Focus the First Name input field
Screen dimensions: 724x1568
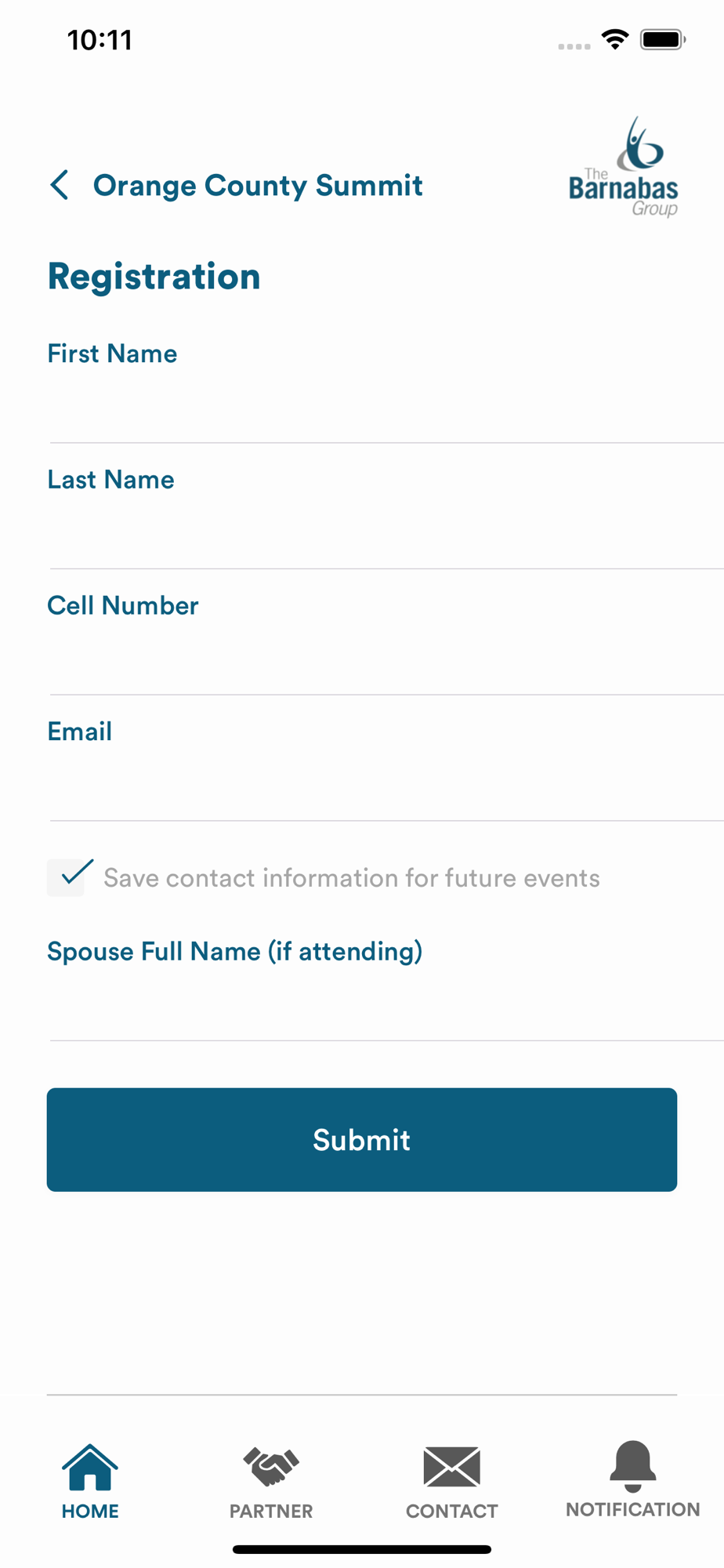pos(387,408)
